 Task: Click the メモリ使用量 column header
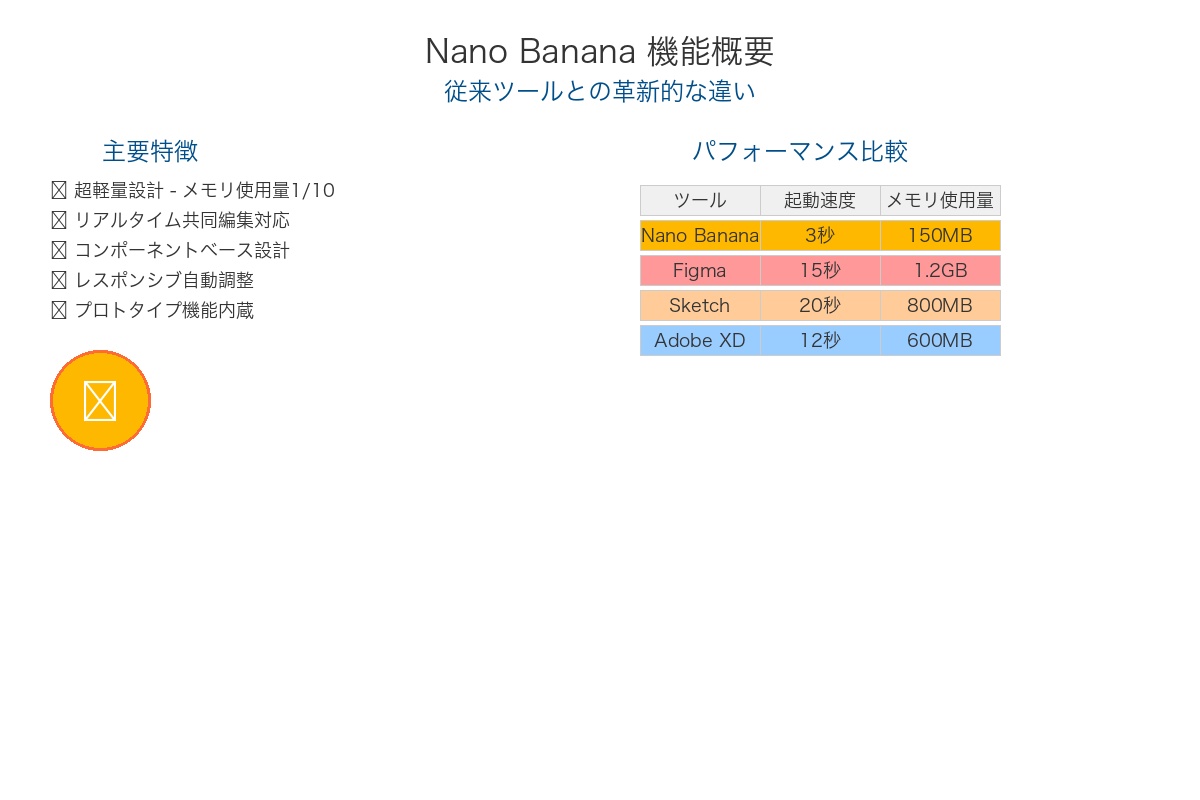(x=940, y=200)
